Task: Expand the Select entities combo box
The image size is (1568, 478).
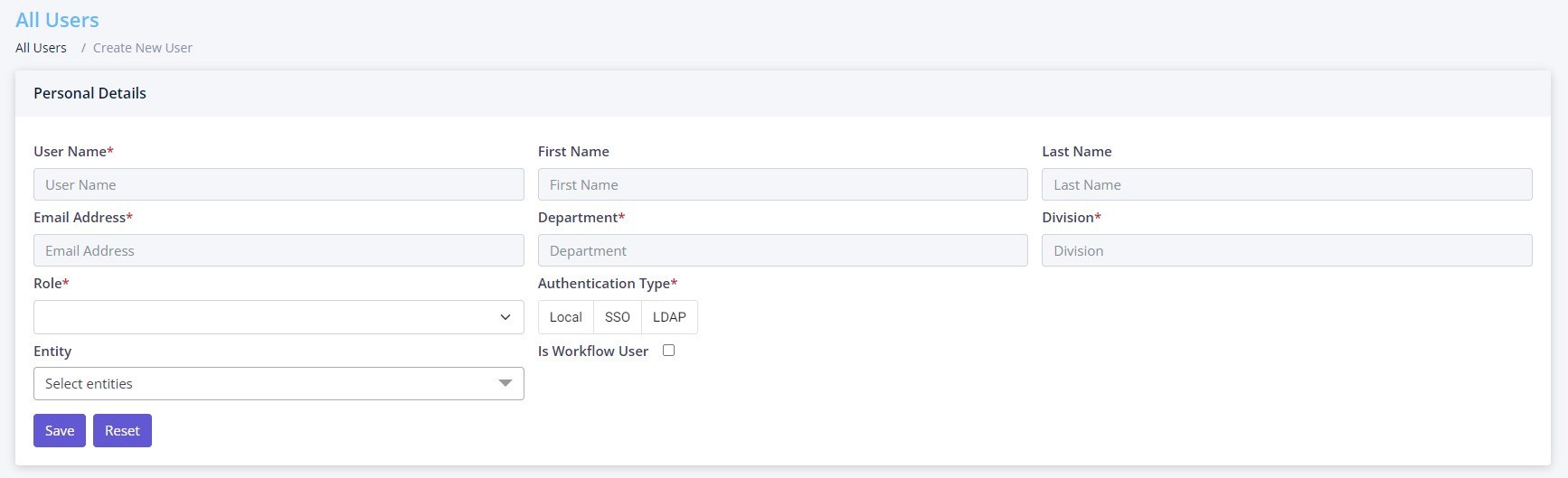Action: tap(279, 383)
